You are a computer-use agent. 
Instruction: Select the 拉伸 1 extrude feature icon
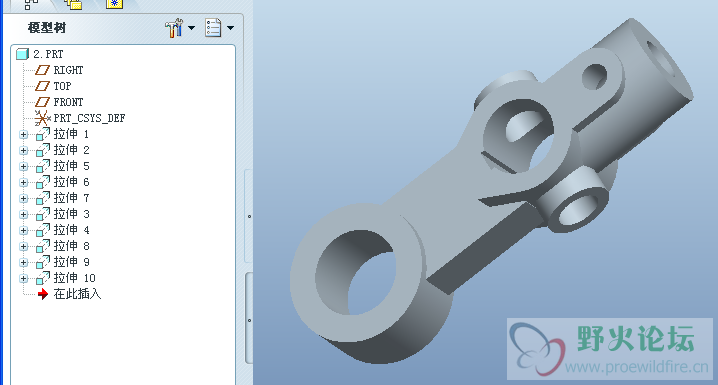[x=43, y=134]
